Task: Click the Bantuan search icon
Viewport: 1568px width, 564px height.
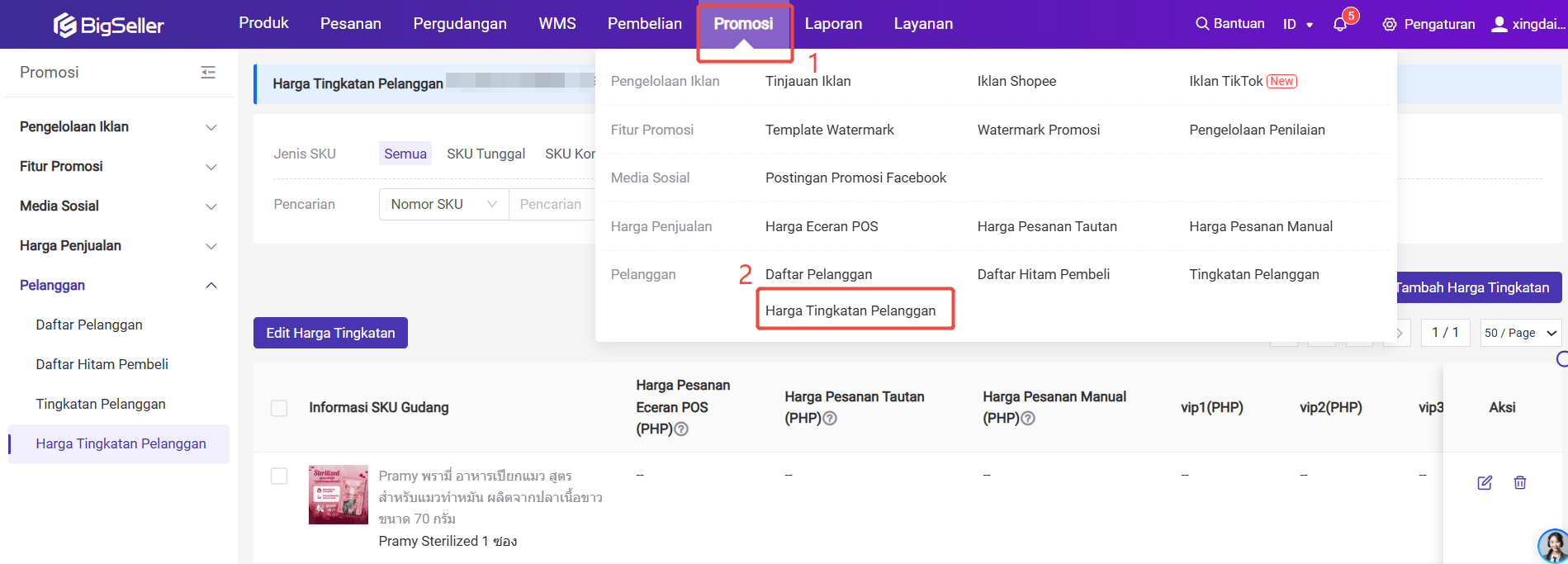Action: coord(1202,24)
